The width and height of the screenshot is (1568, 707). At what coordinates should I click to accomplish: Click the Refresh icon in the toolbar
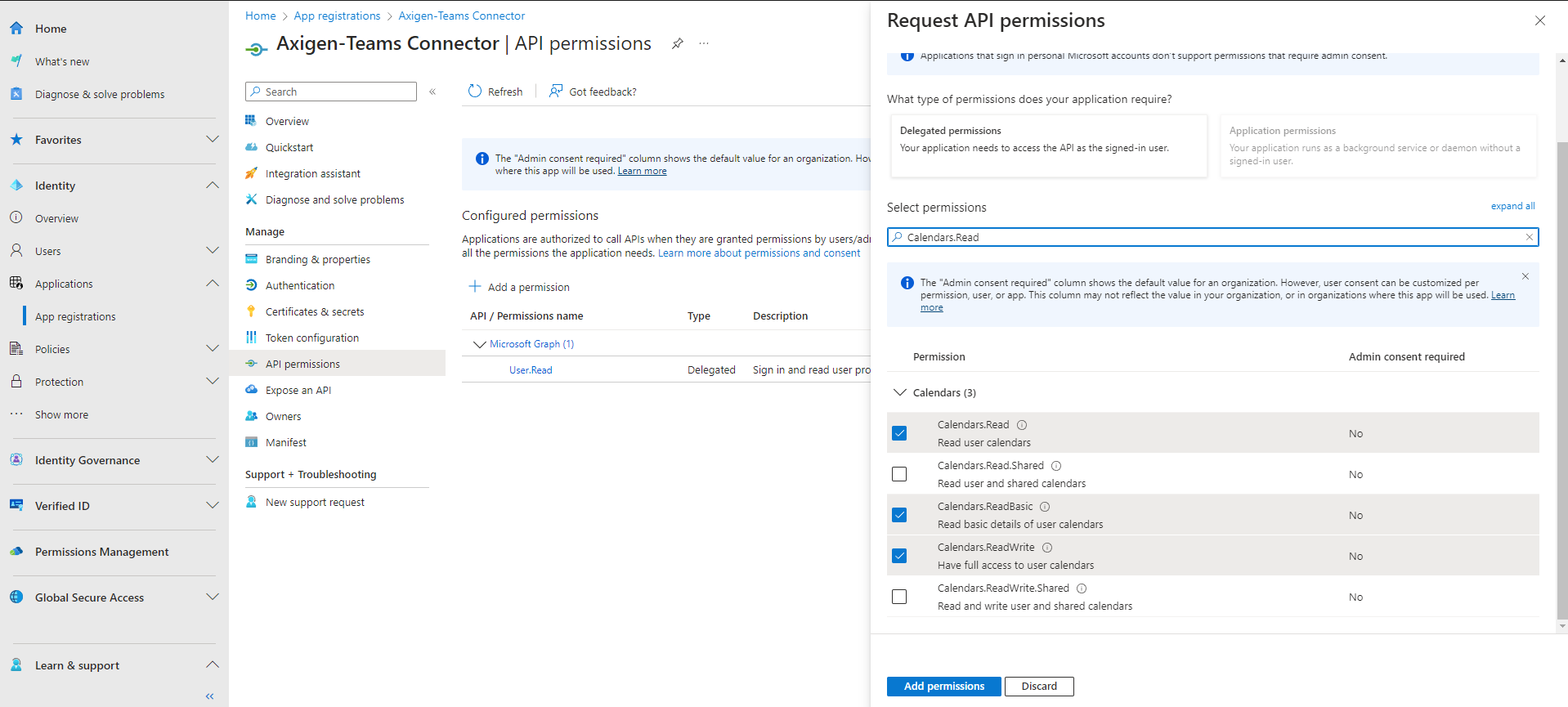click(x=475, y=92)
